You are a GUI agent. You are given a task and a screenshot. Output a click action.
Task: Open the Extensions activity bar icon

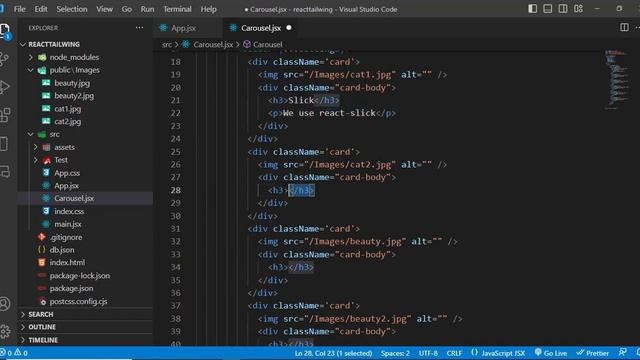point(4,116)
